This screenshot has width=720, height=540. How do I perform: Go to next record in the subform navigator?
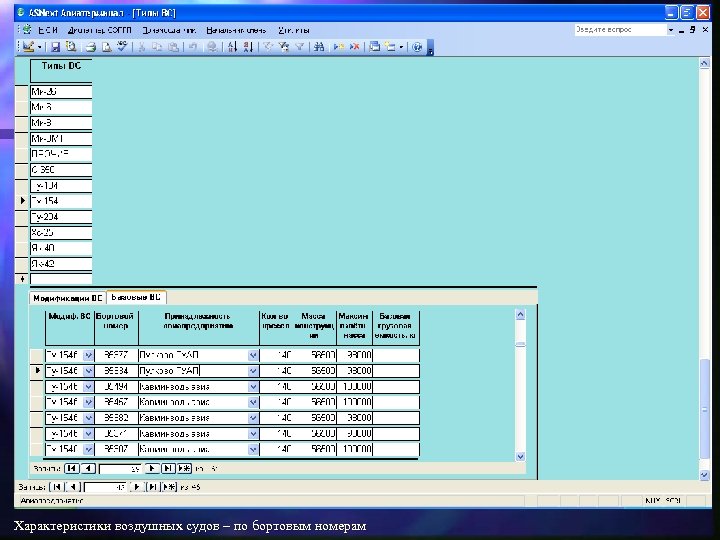point(152,468)
